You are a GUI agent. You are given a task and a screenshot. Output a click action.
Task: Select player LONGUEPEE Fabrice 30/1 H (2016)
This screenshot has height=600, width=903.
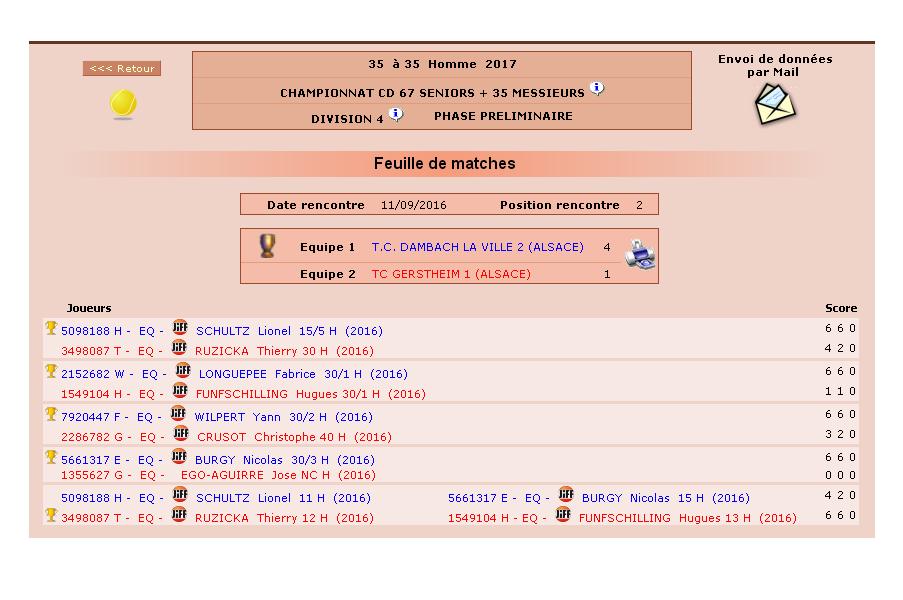pyautogui.click(x=303, y=374)
